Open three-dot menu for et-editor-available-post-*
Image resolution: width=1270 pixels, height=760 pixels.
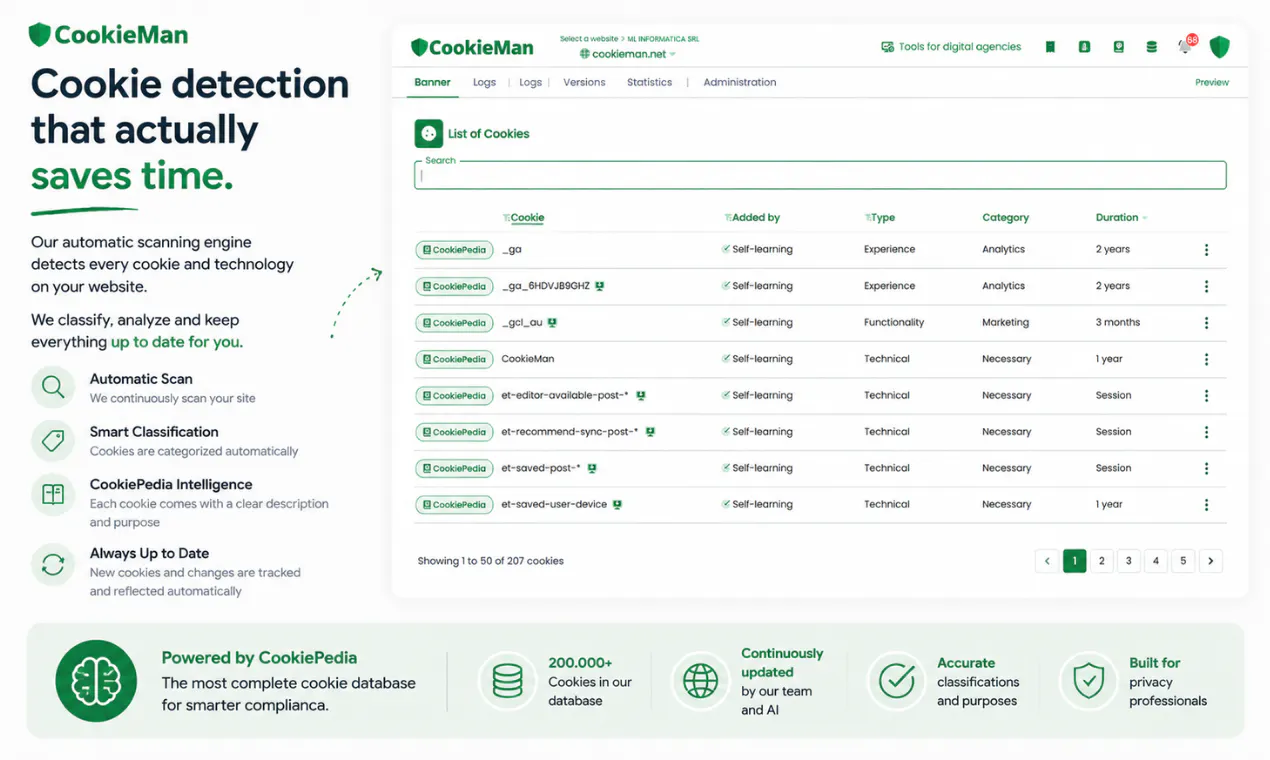point(1206,396)
